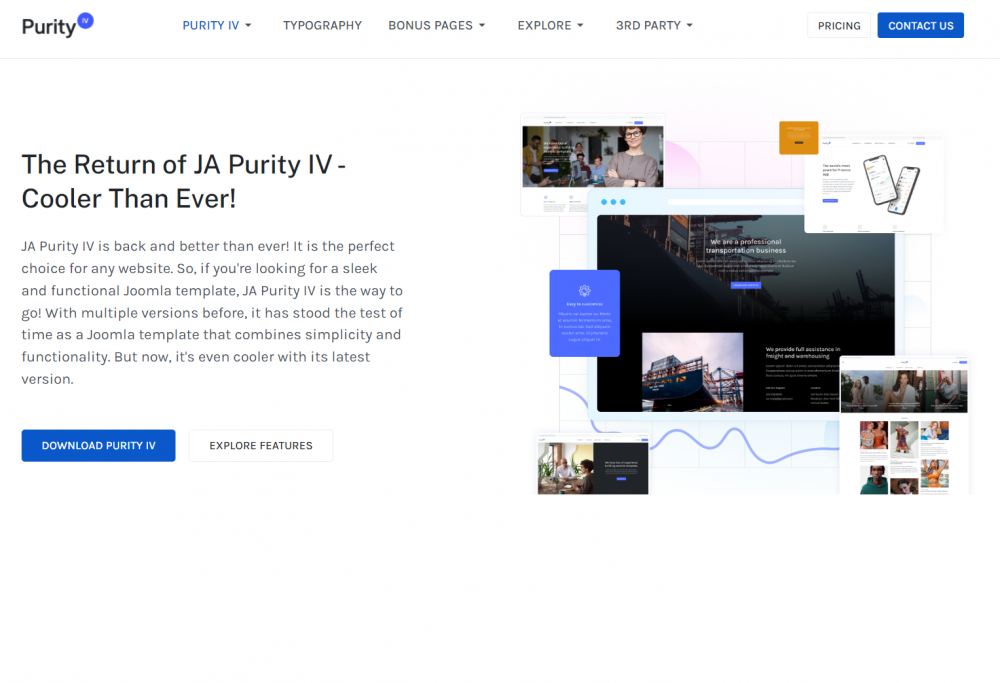The image size is (1000, 683).
Task: Click the orange notification card
Action: (798, 138)
